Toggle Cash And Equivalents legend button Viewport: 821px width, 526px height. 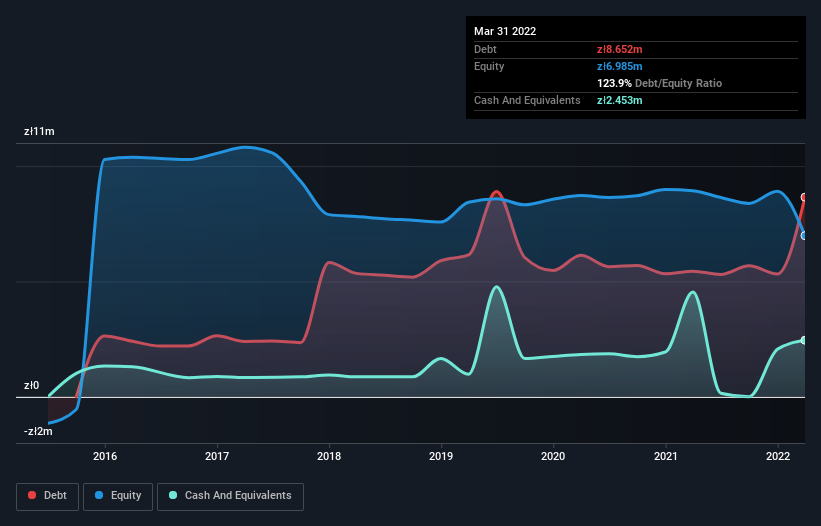pyautogui.click(x=230, y=496)
